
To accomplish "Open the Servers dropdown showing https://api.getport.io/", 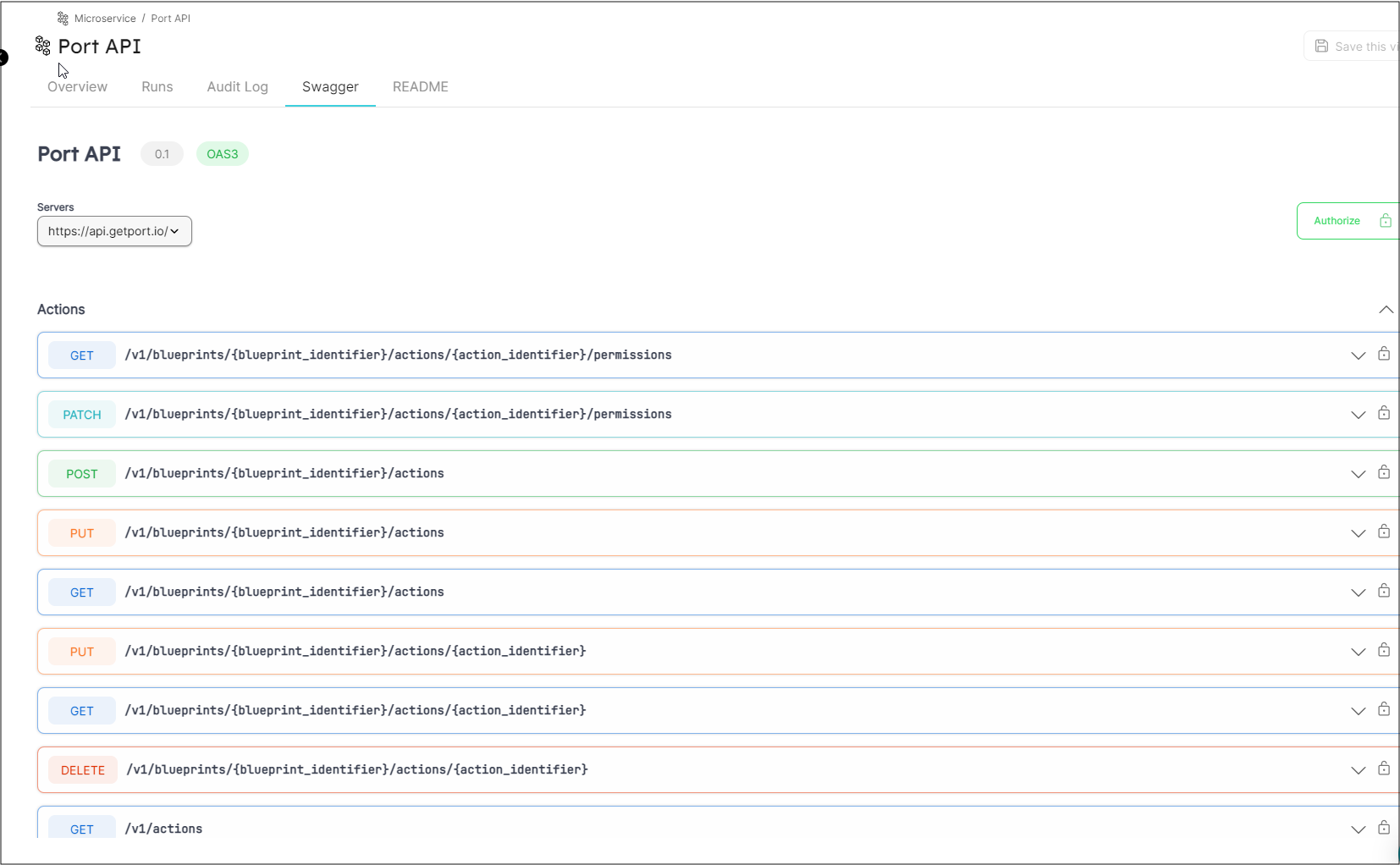I will [113, 231].
